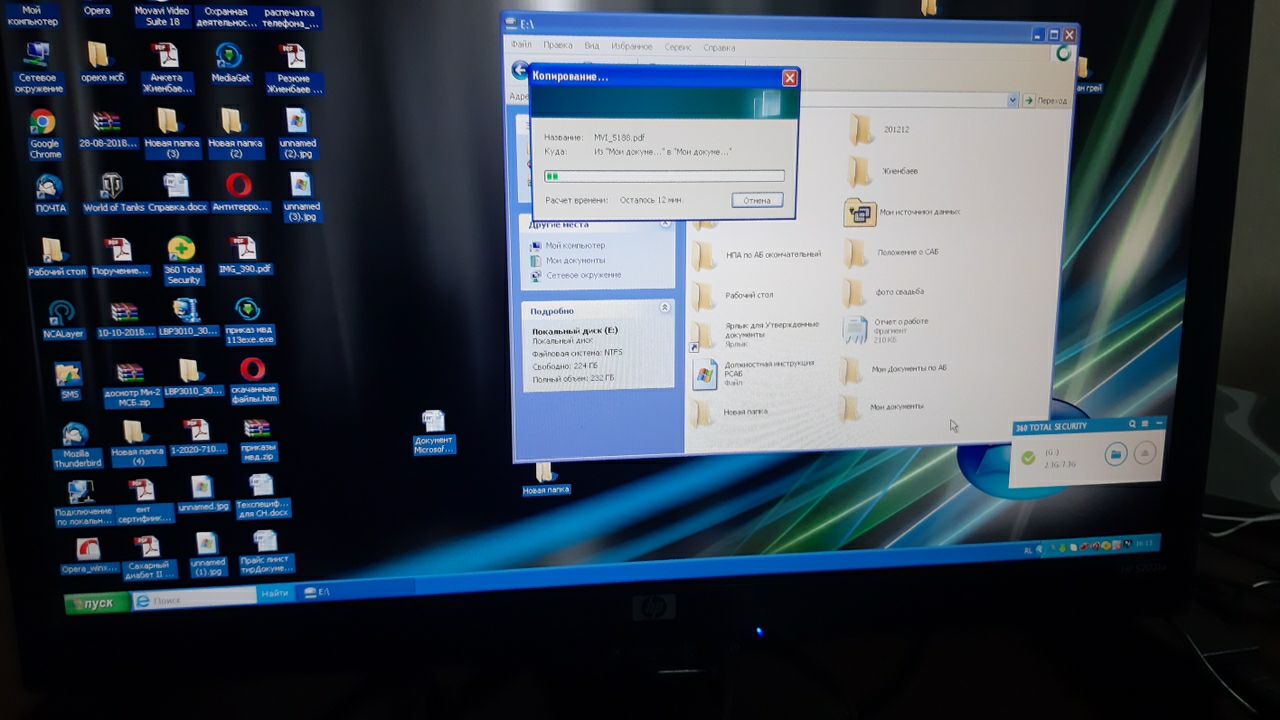Click the RL language indicator in tray
The height and width of the screenshot is (720, 1280).
(1028, 550)
